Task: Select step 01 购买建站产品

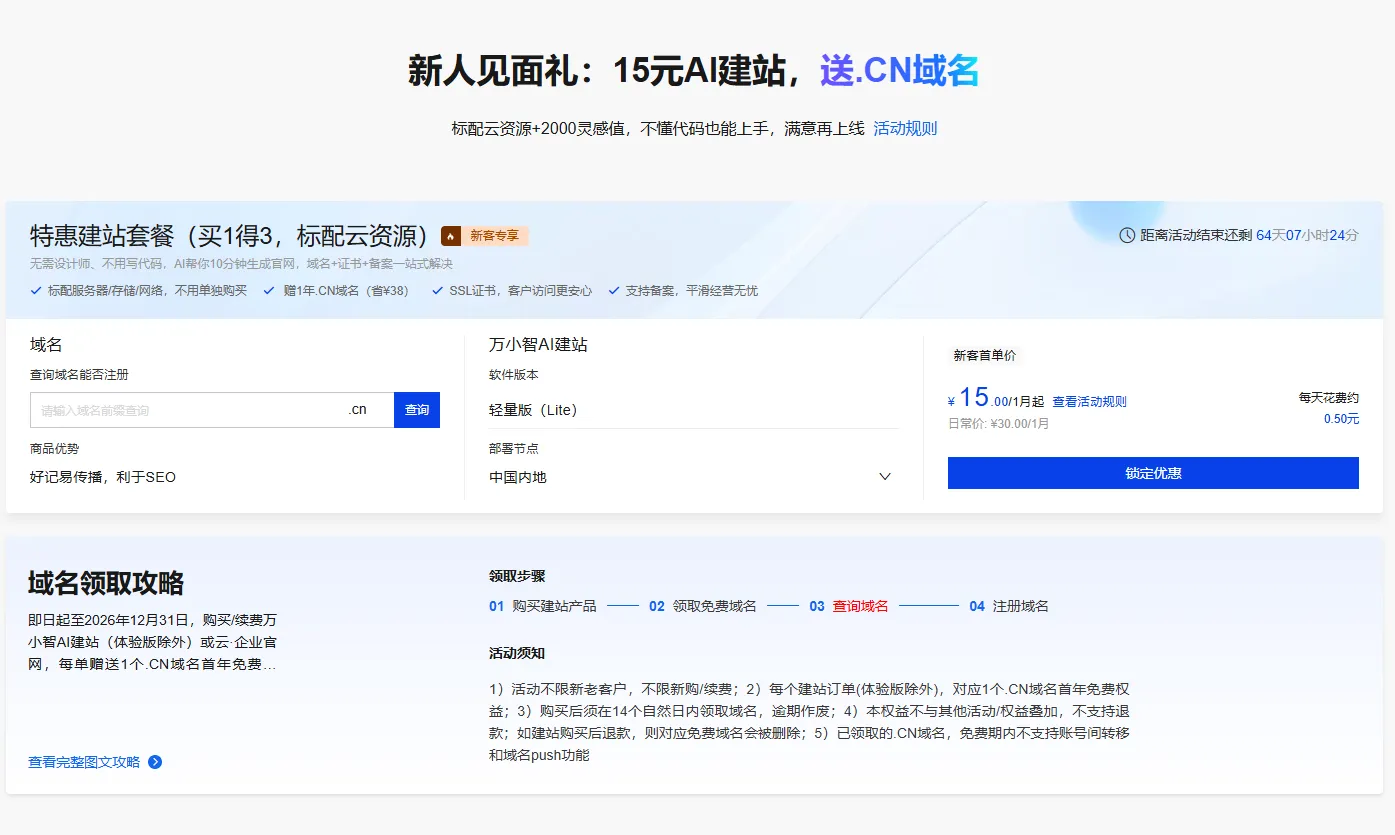Action: click(x=543, y=606)
